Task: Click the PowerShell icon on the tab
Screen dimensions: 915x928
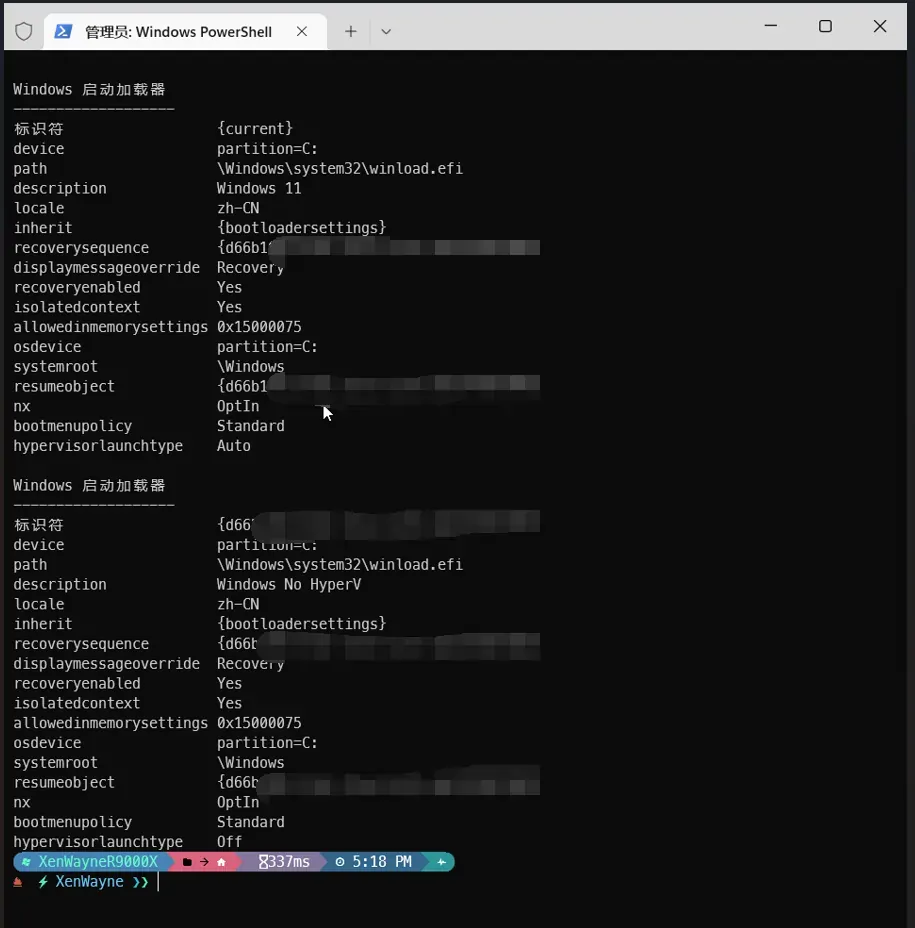Action: coord(63,31)
